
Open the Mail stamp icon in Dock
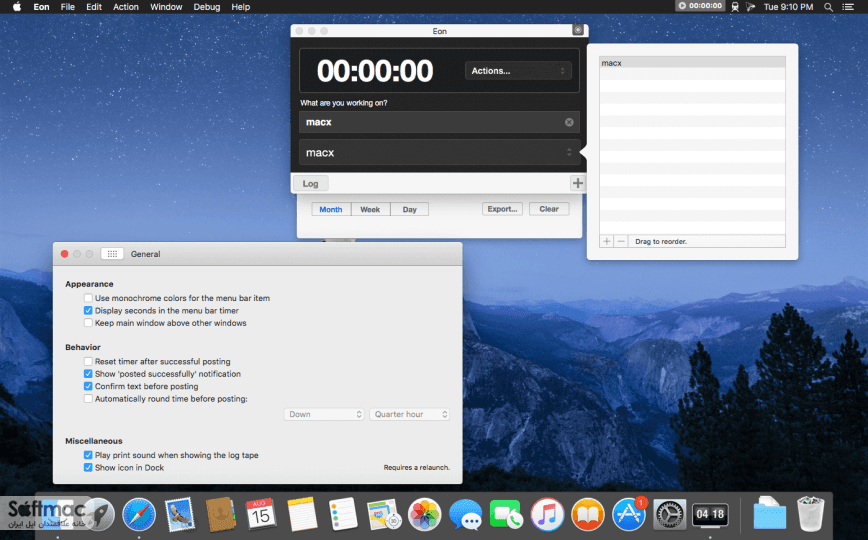pos(179,515)
